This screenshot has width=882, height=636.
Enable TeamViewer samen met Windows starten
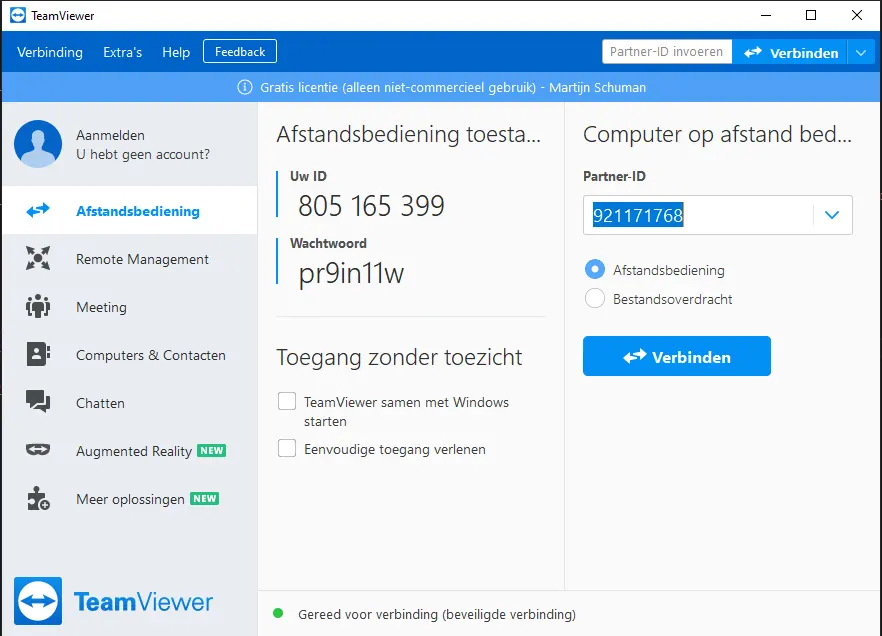(287, 402)
